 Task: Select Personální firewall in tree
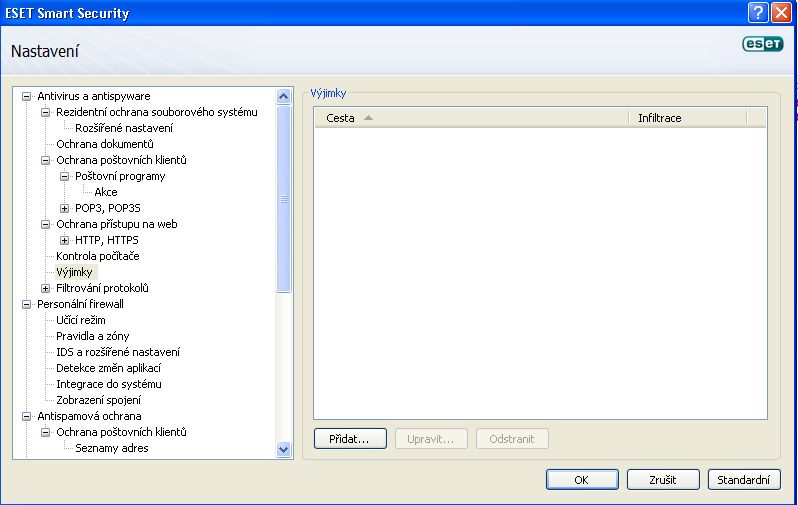[x=80, y=304]
